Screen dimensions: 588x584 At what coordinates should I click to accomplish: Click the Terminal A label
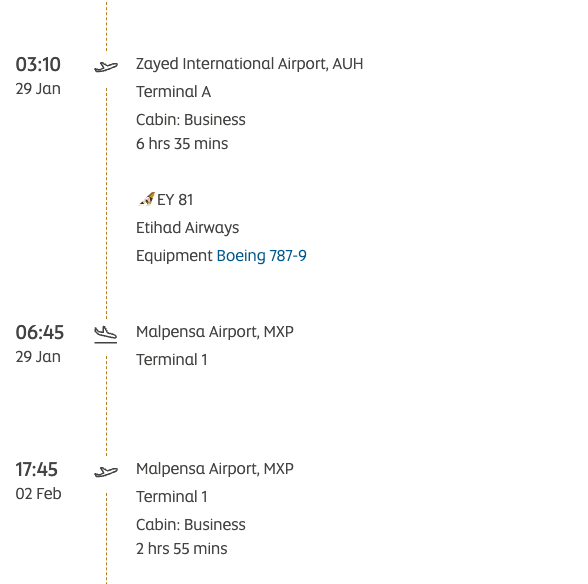pyautogui.click(x=173, y=92)
